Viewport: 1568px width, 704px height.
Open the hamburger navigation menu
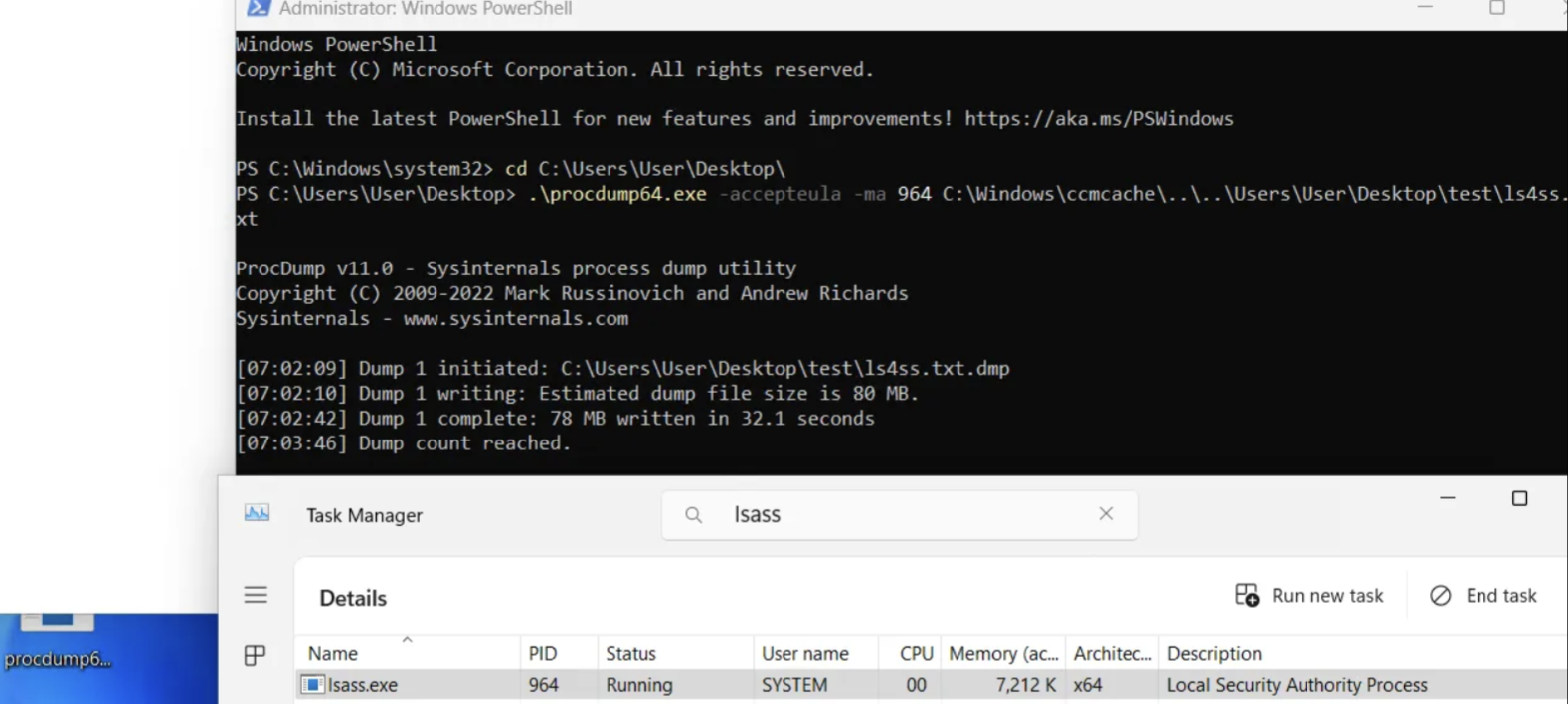pyautogui.click(x=256, y=595)
